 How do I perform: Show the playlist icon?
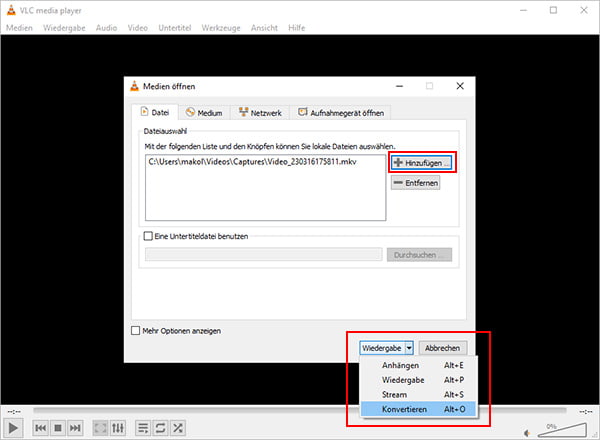point(143,428)
